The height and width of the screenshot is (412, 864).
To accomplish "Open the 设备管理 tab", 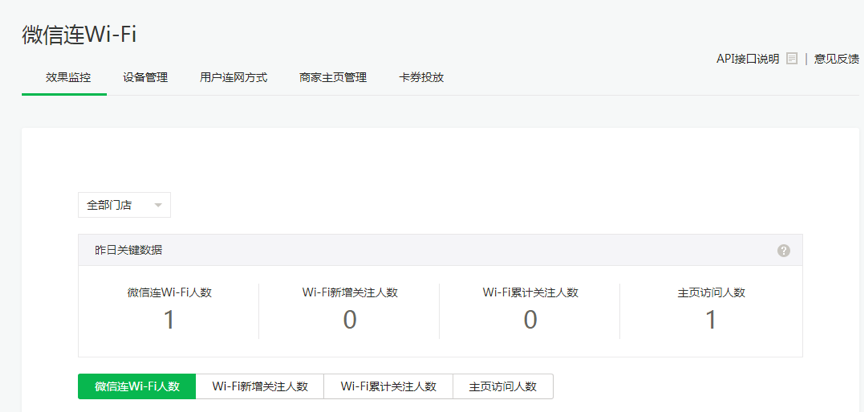I will coord(145,77).
